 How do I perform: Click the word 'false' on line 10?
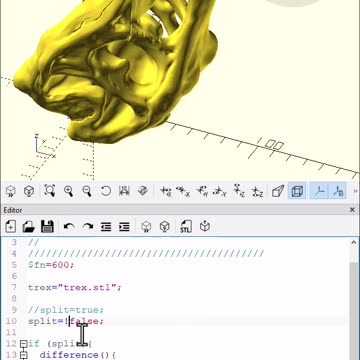point(84,321)
